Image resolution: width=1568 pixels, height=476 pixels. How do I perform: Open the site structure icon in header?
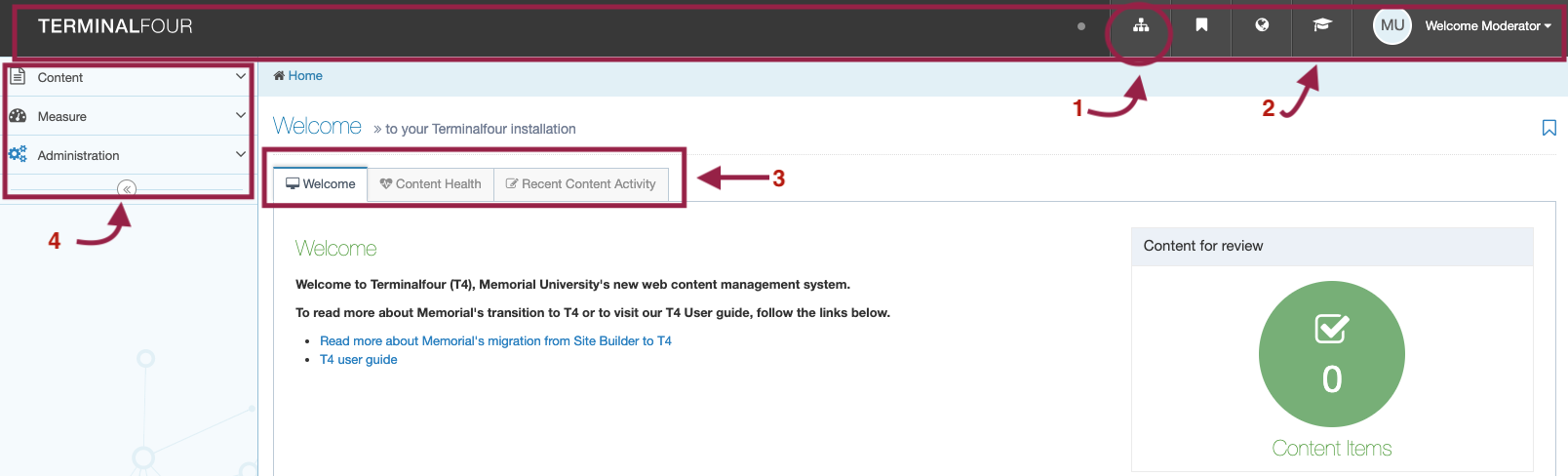pyautogui.click(x=1140, y=25)
